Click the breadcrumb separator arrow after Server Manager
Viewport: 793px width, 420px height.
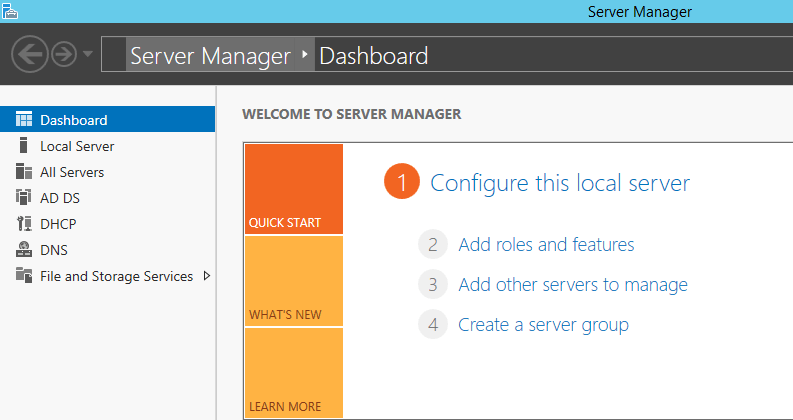304,54
